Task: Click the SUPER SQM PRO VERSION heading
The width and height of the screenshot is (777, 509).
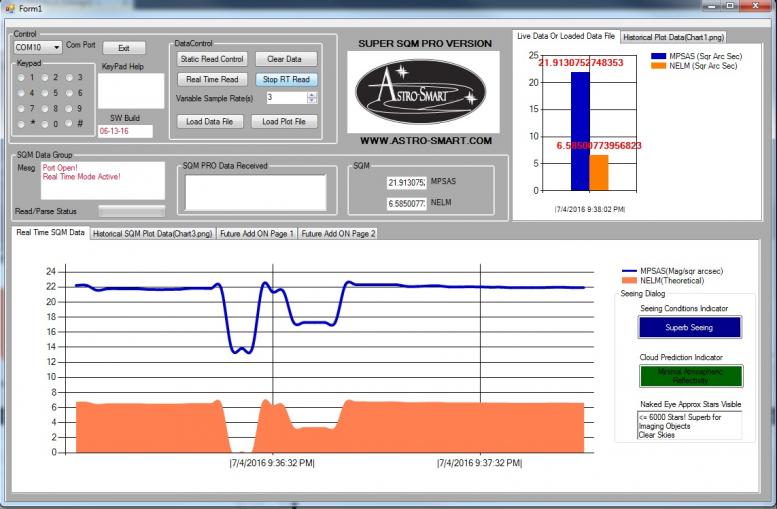Action: pyautogui.click(x=425, y=44)
